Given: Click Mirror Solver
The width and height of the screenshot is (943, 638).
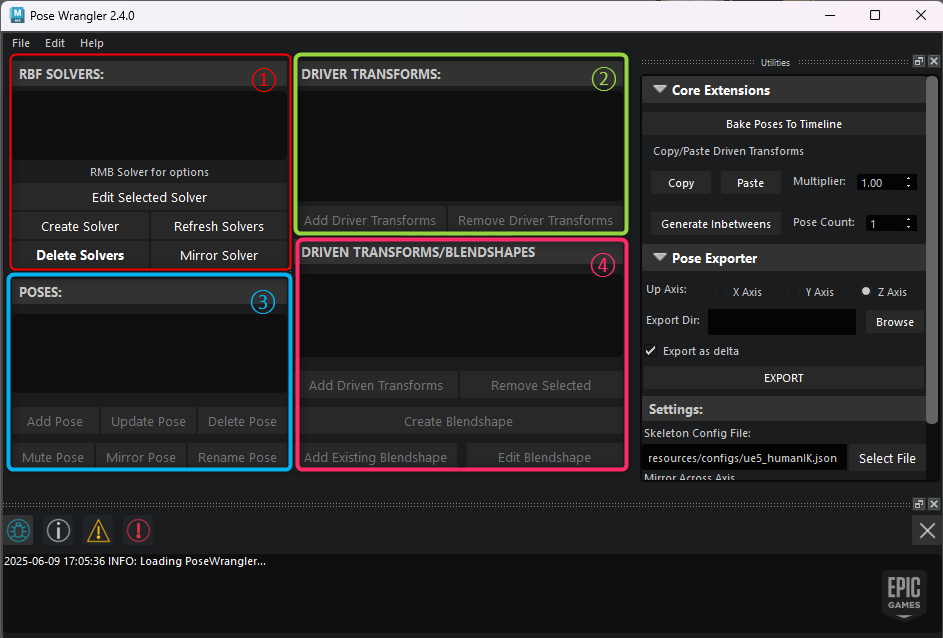Looking at the screenshot, I should coord(219,255).
